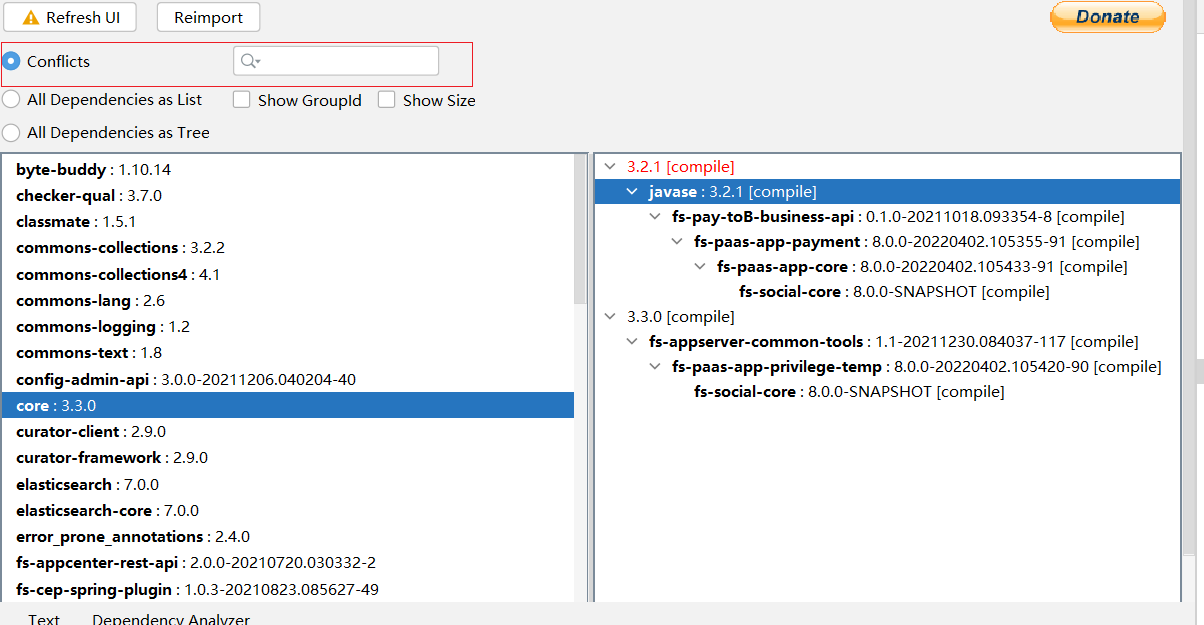Enable the Show GroupId checkbox
1204x625 pixels.
pos(241,100)
